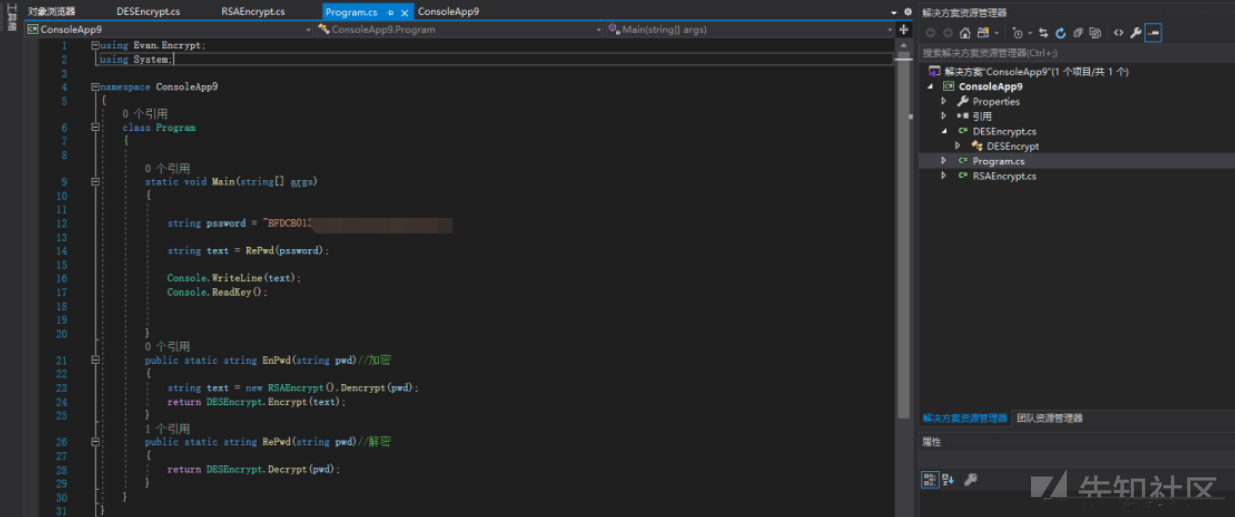This screenshot has width=1235, height=517.
Task: Open the pending changes filter dropdown arrow
Action: coord(1030,33)
